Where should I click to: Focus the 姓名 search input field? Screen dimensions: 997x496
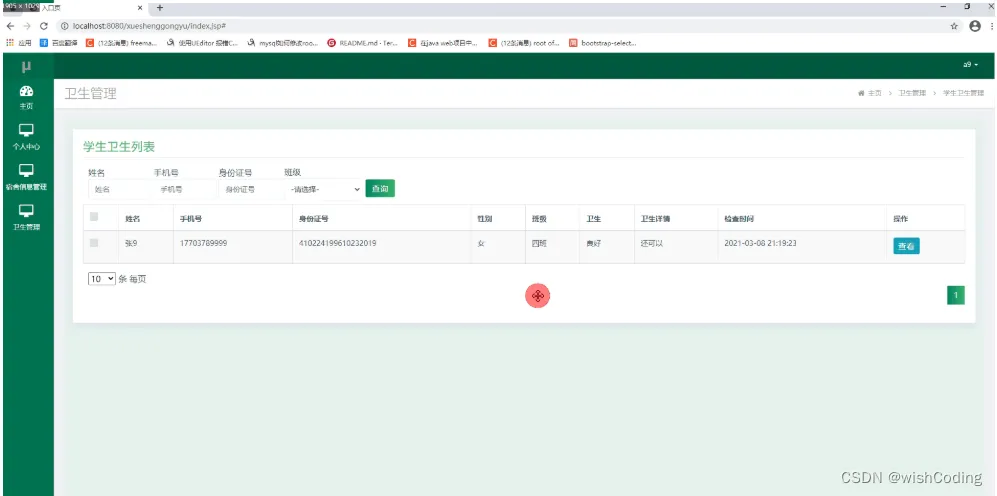coord(120,189)
